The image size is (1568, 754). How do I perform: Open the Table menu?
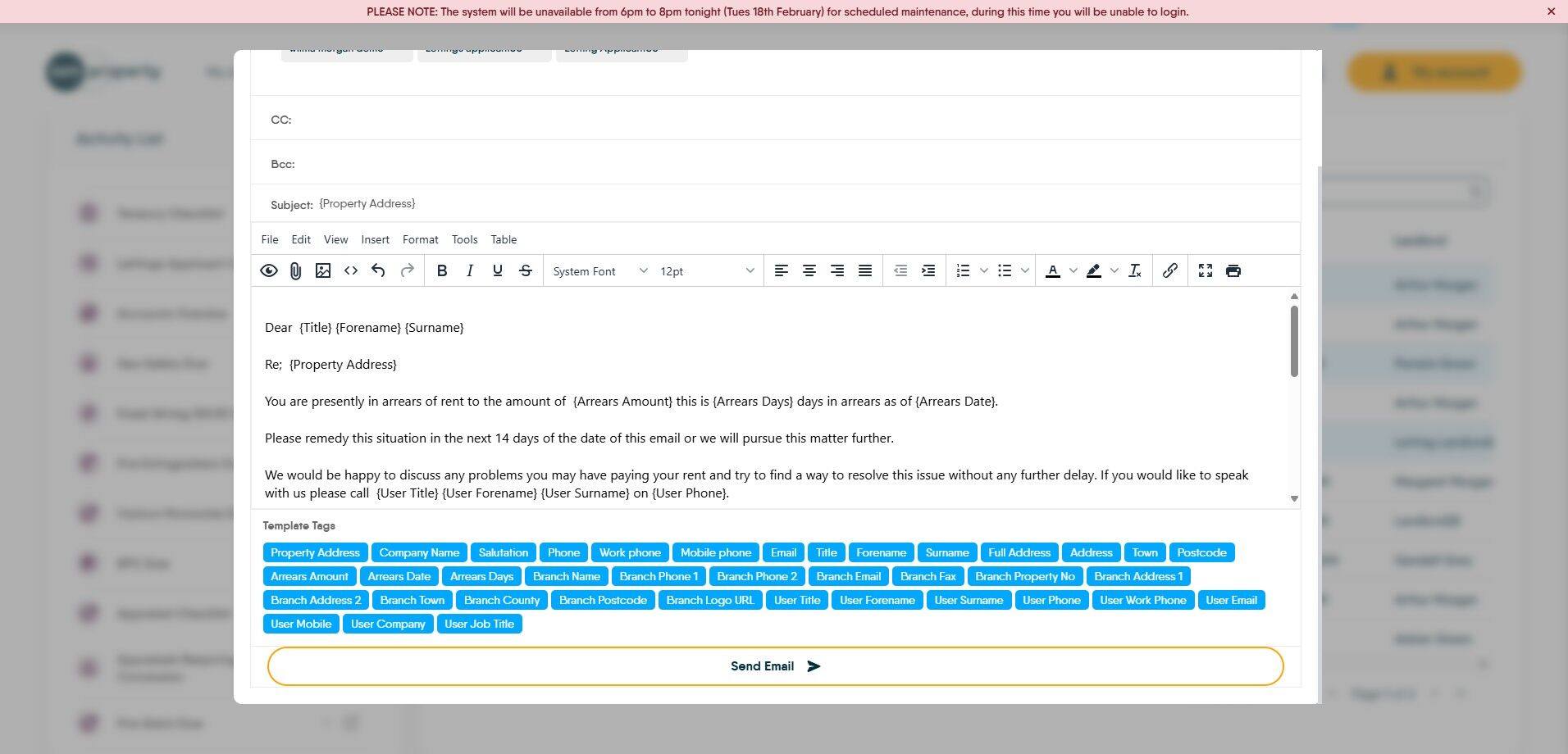pos(504,239)
